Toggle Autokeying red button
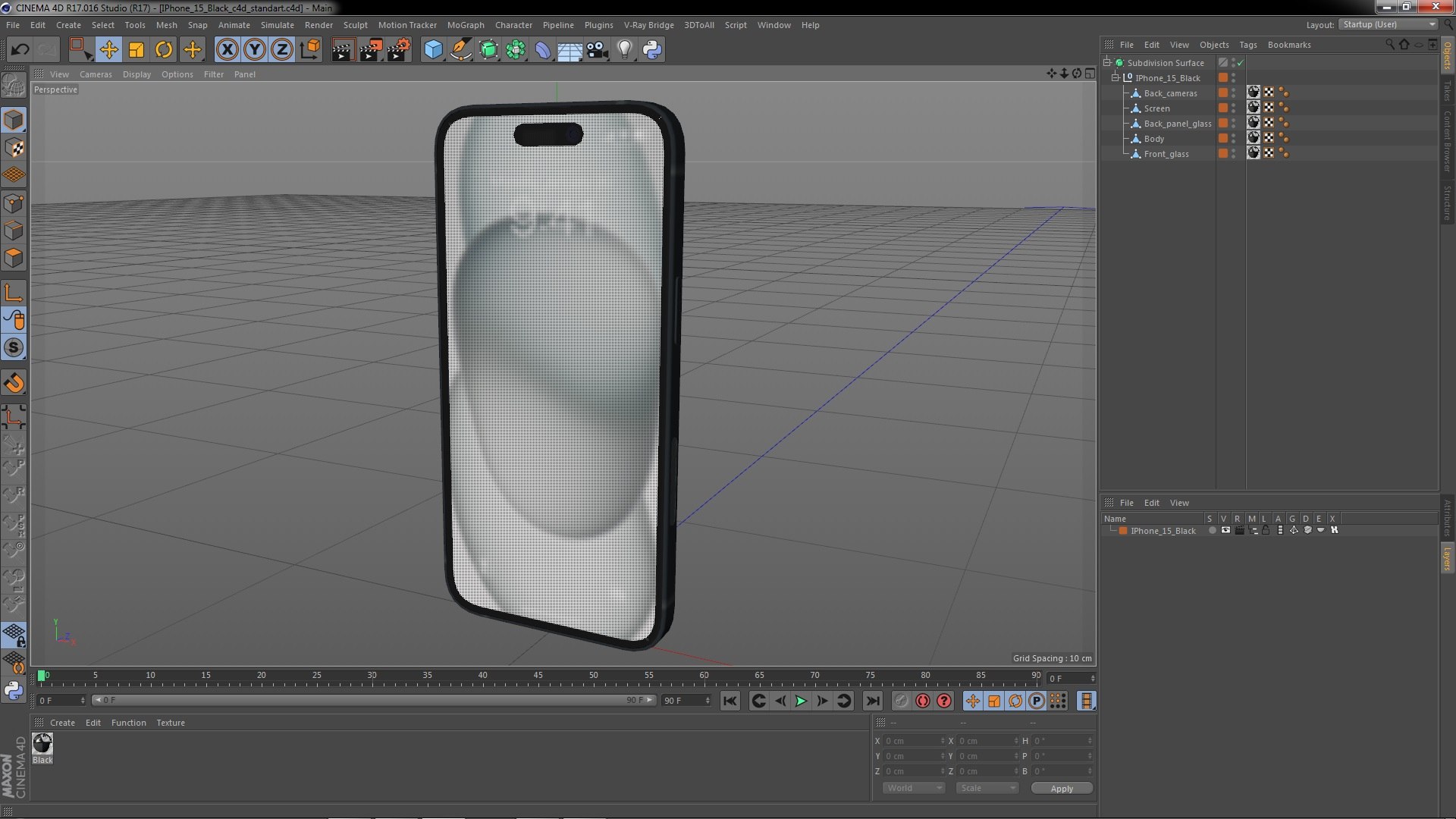This screenshot has height=819, width=1456. coord(922,701)
